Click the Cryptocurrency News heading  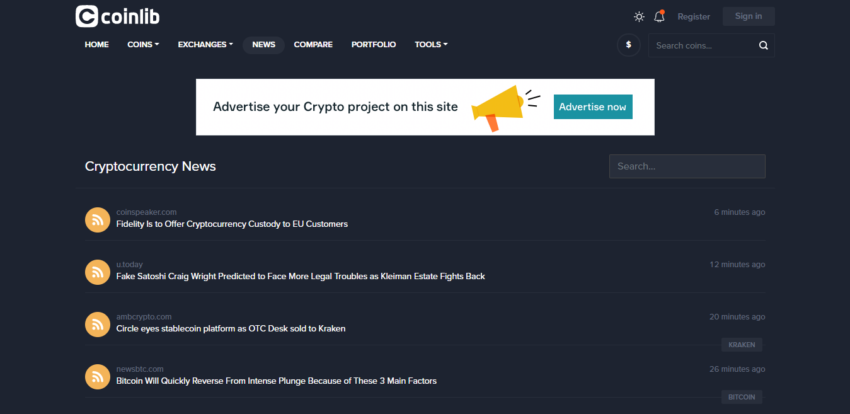(150, 166)
